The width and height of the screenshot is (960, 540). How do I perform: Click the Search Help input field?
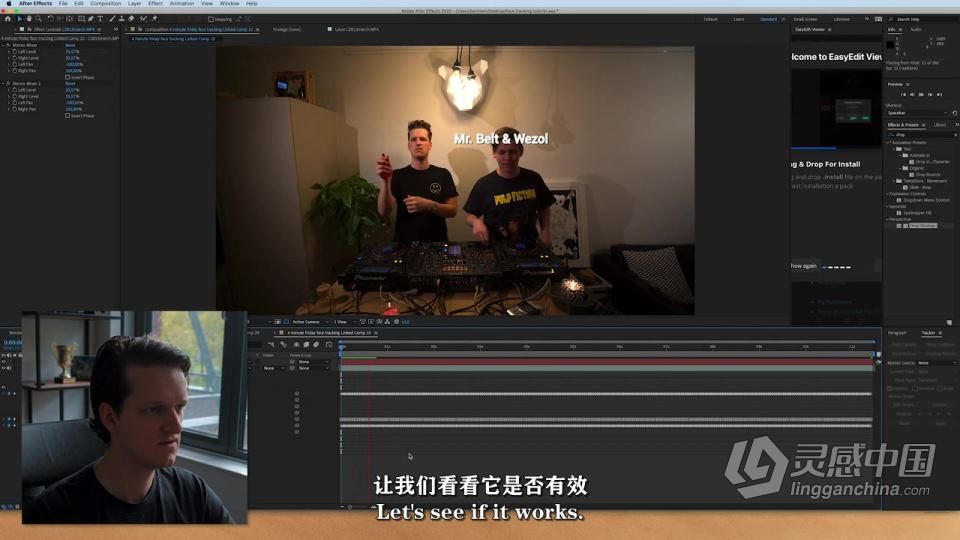click(x=925, y=19)
